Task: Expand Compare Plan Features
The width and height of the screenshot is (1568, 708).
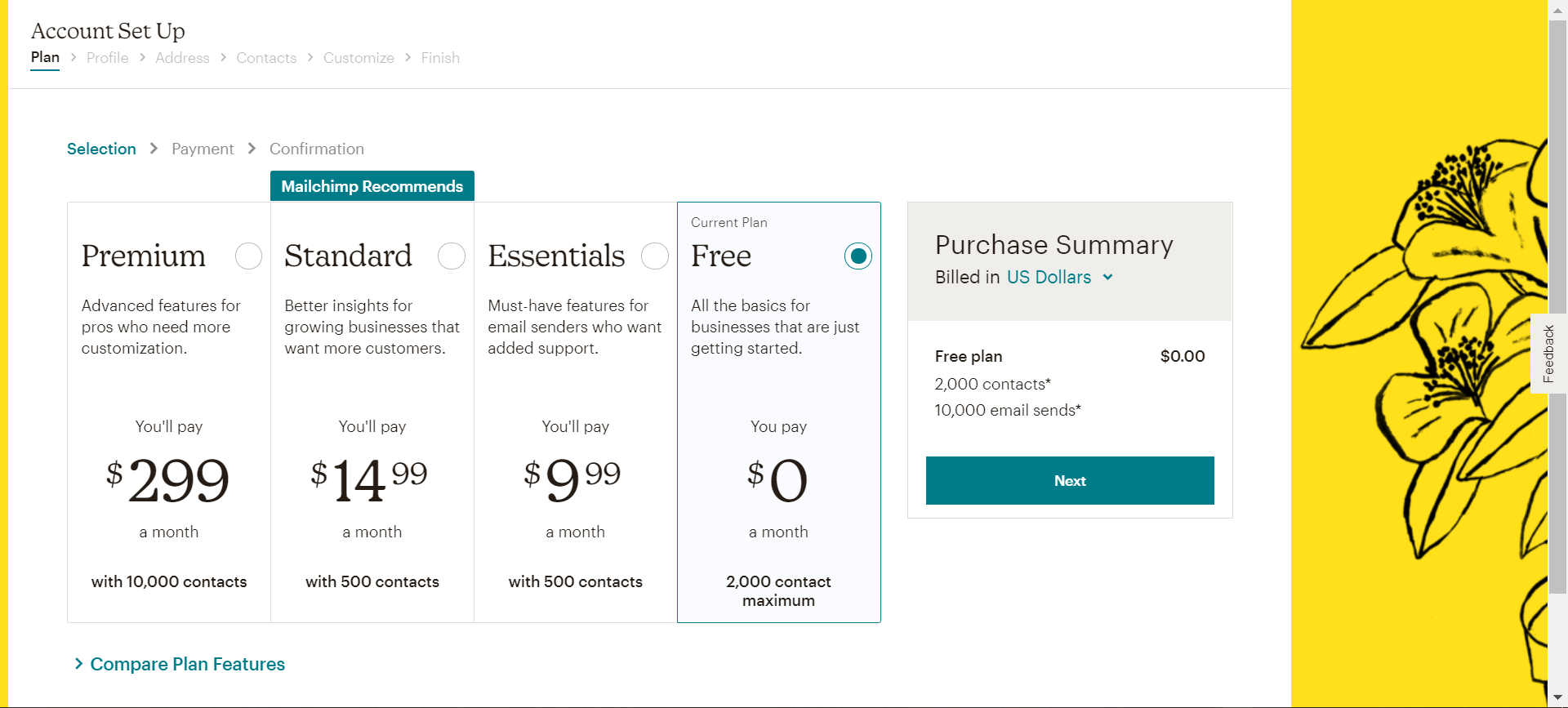Action: 187,665
